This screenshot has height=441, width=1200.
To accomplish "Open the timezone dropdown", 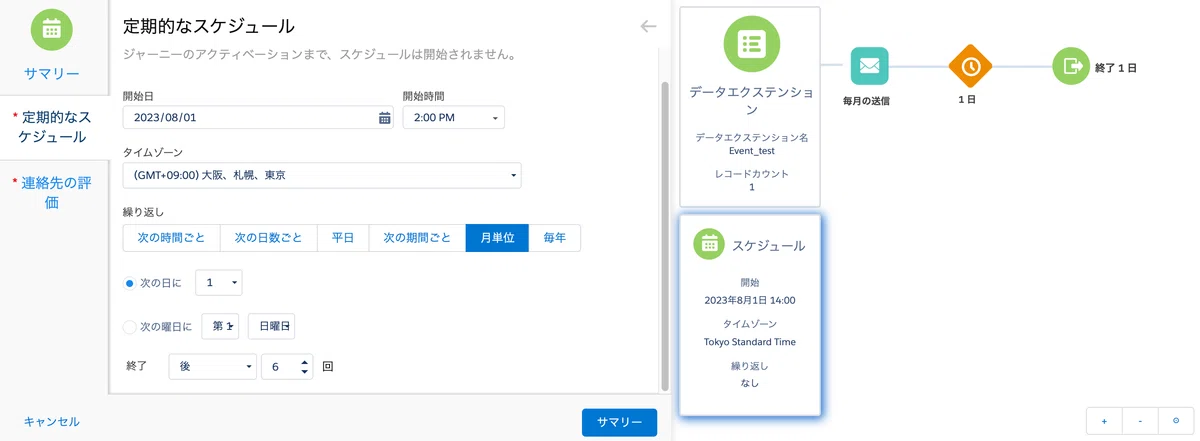I will tap(322, 175).
